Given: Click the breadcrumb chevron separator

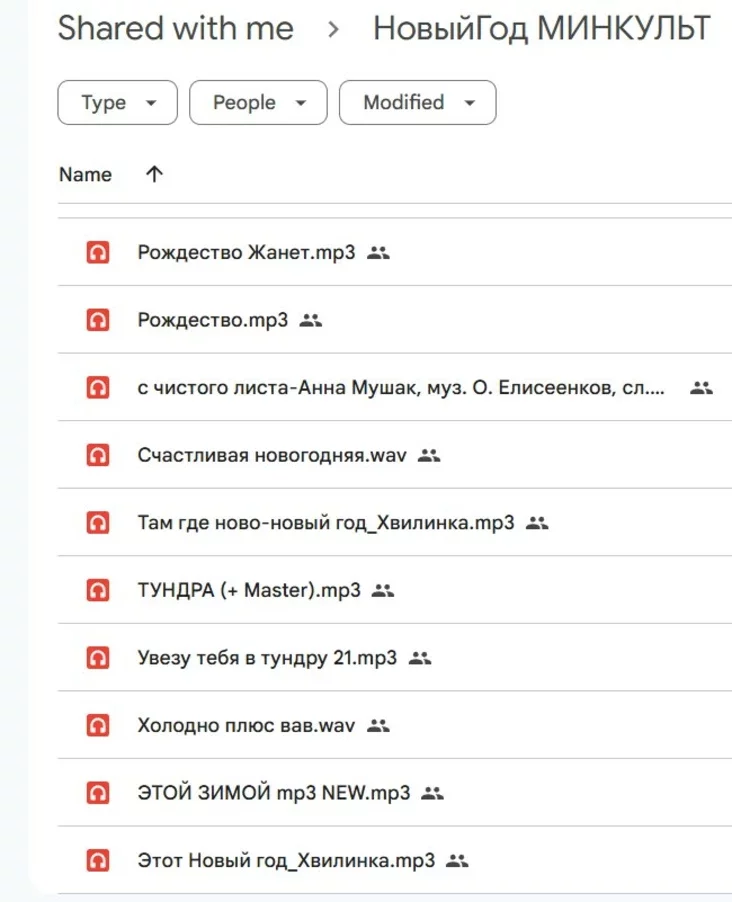Looking at the screenshot, I should (x=333, y=30).
